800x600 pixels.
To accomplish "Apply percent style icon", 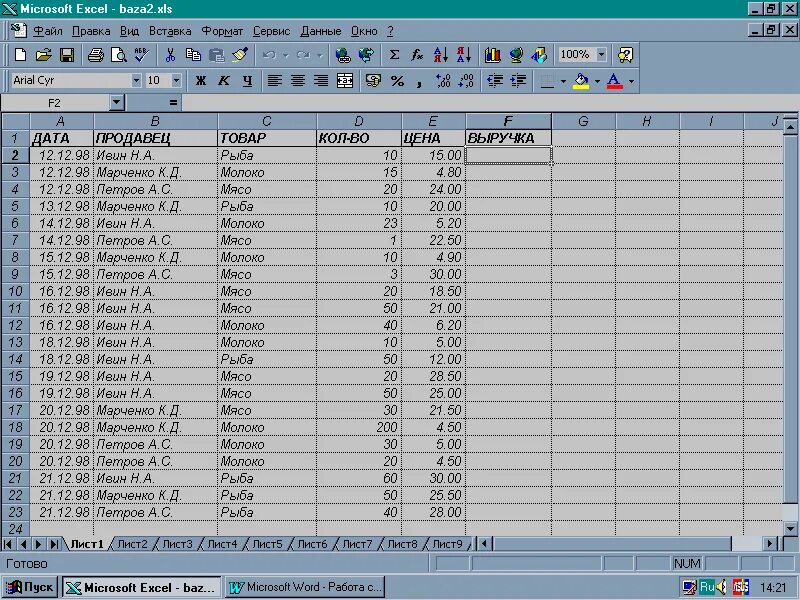I will (397, 81).
